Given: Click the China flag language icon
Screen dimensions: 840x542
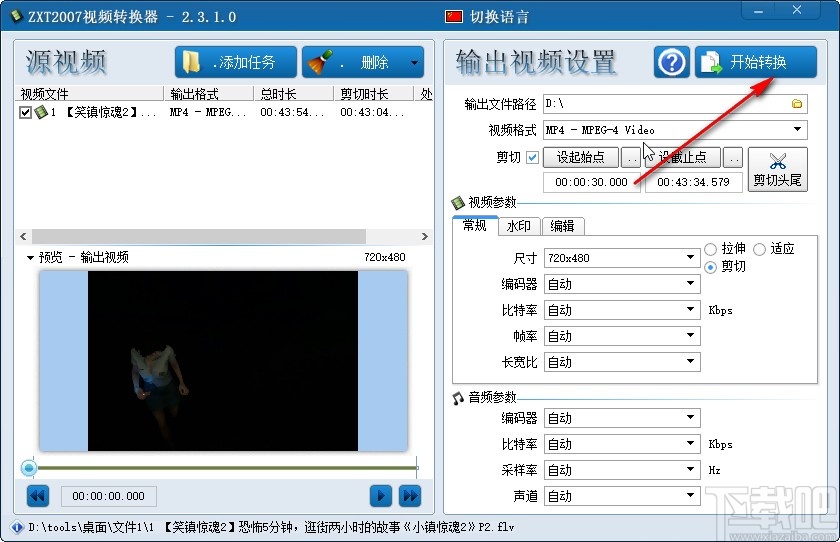Looking at the screenshot, I should pyautogui.click(x=454, y=17).
